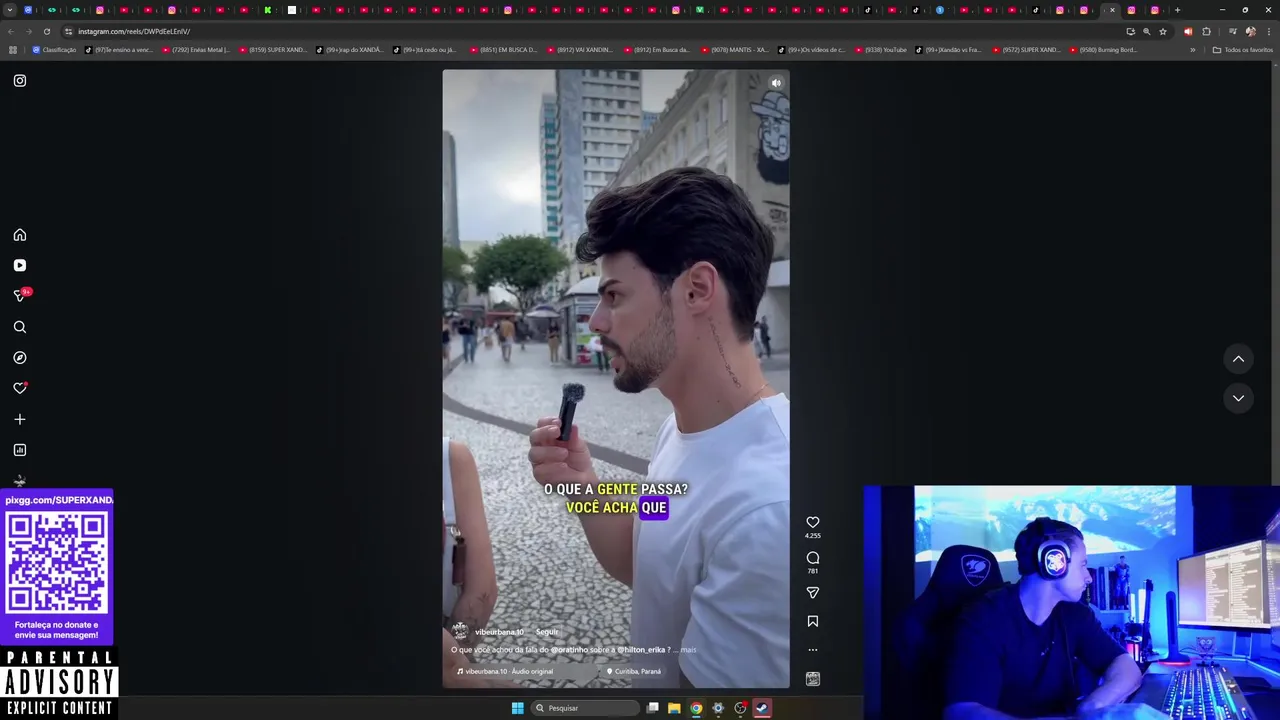Click the browser address bar URL

134,31
